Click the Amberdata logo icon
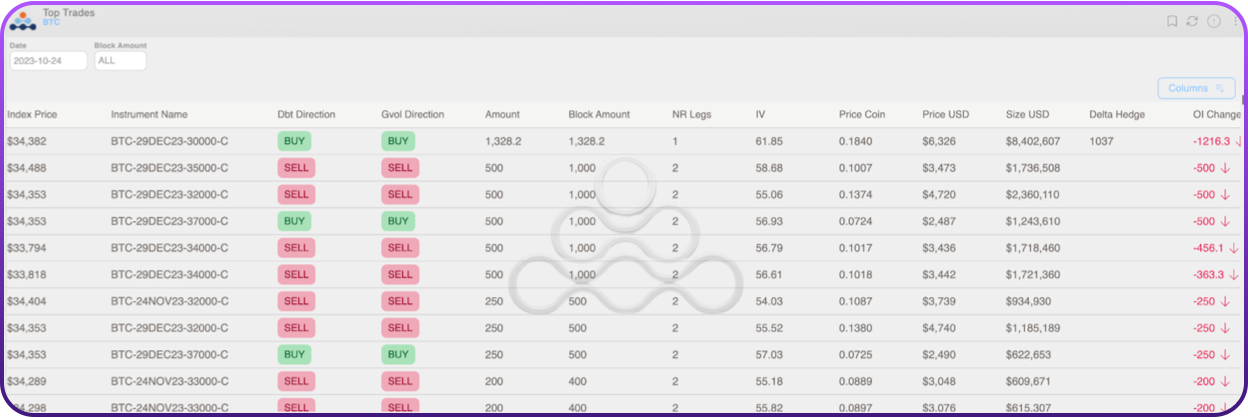This screenshot has width=1248, height=418. (x=22, y=21)
